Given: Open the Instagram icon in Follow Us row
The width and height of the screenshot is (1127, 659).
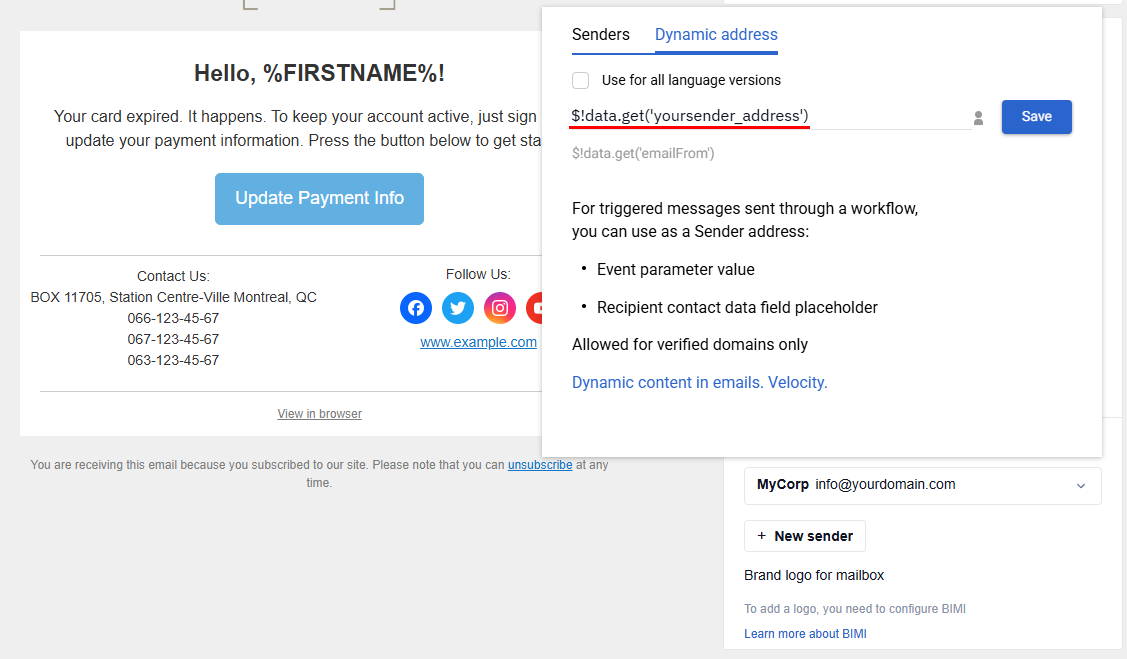Looking at the screenshot, I should 500,308.
